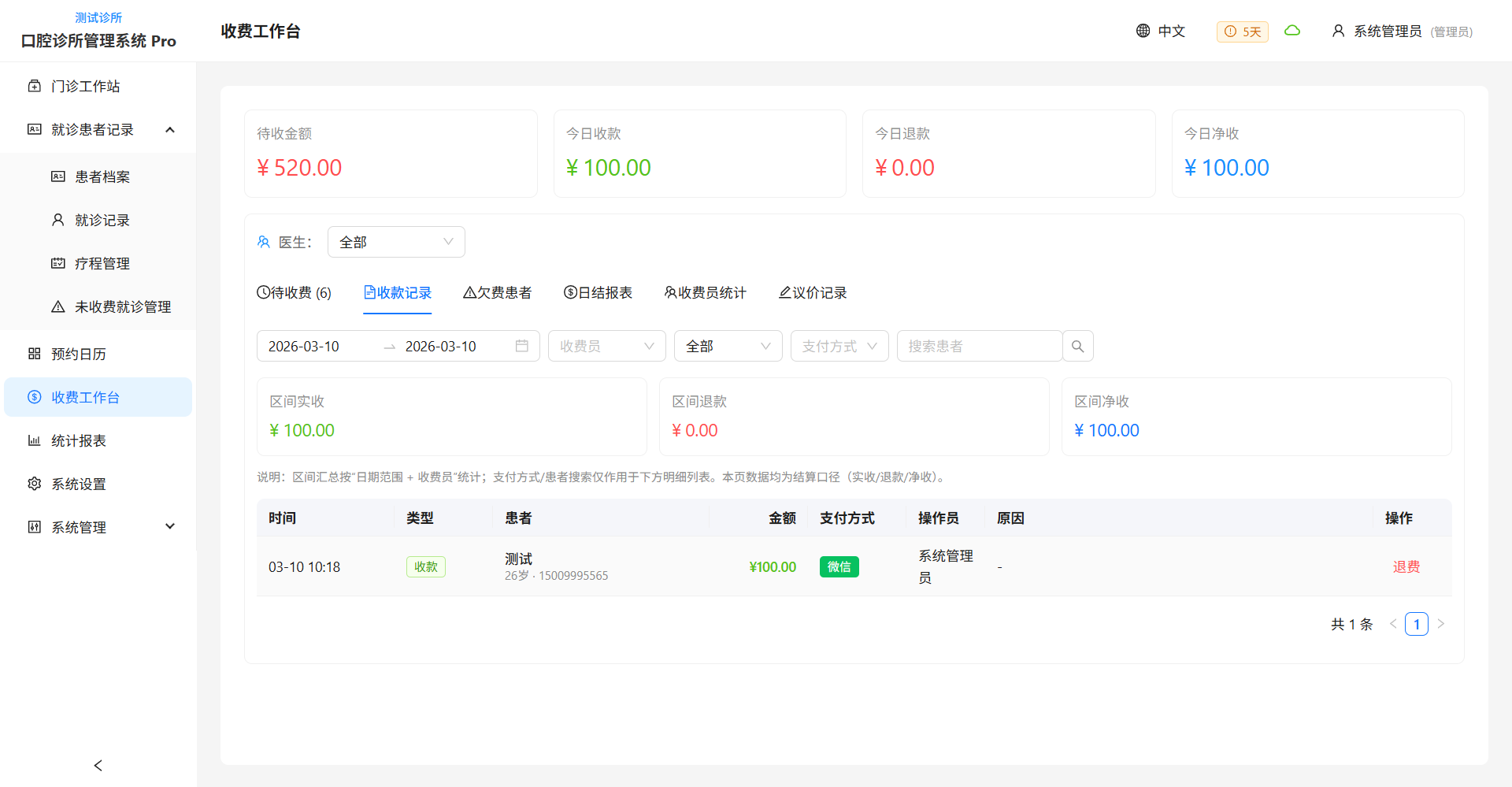The width and height of the screenshot is (1512, 787).
Task: Switch to the 日结报表 tab
Action: pyautogui.click(x=598, y=293)
